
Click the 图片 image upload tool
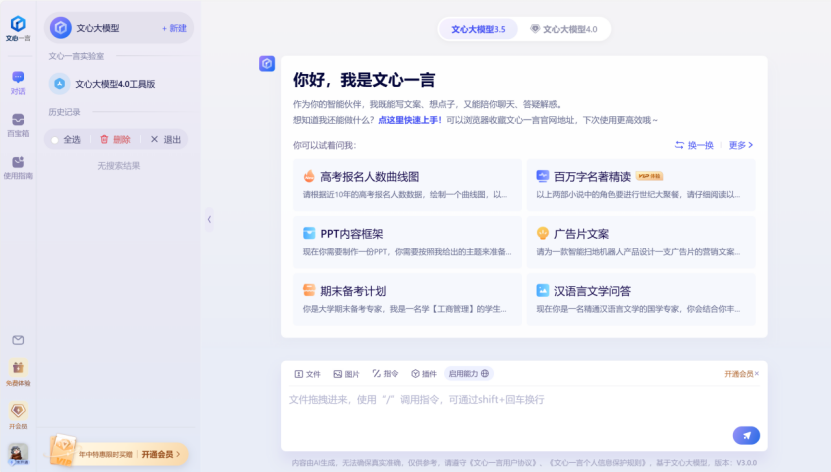(346, 374)
